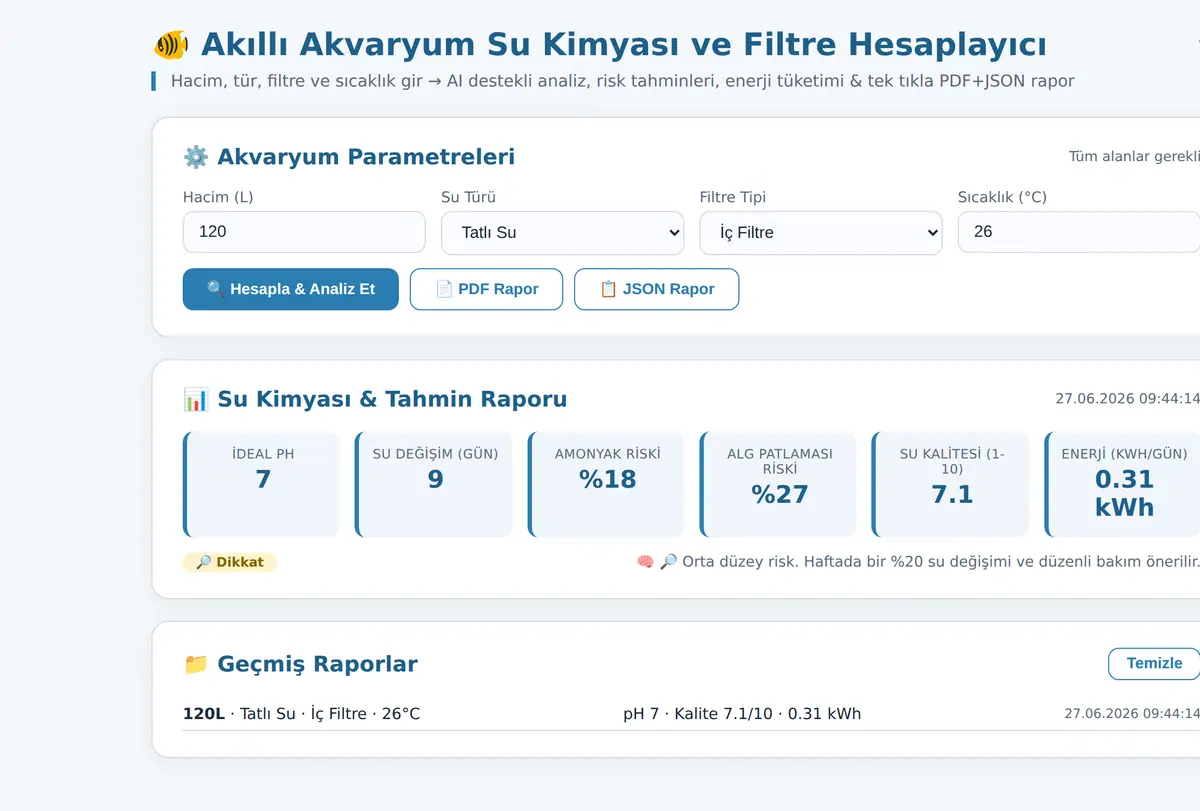Open the Su Türü dropdown
The width and height of the screenshot is (1200, 811).
562,233
